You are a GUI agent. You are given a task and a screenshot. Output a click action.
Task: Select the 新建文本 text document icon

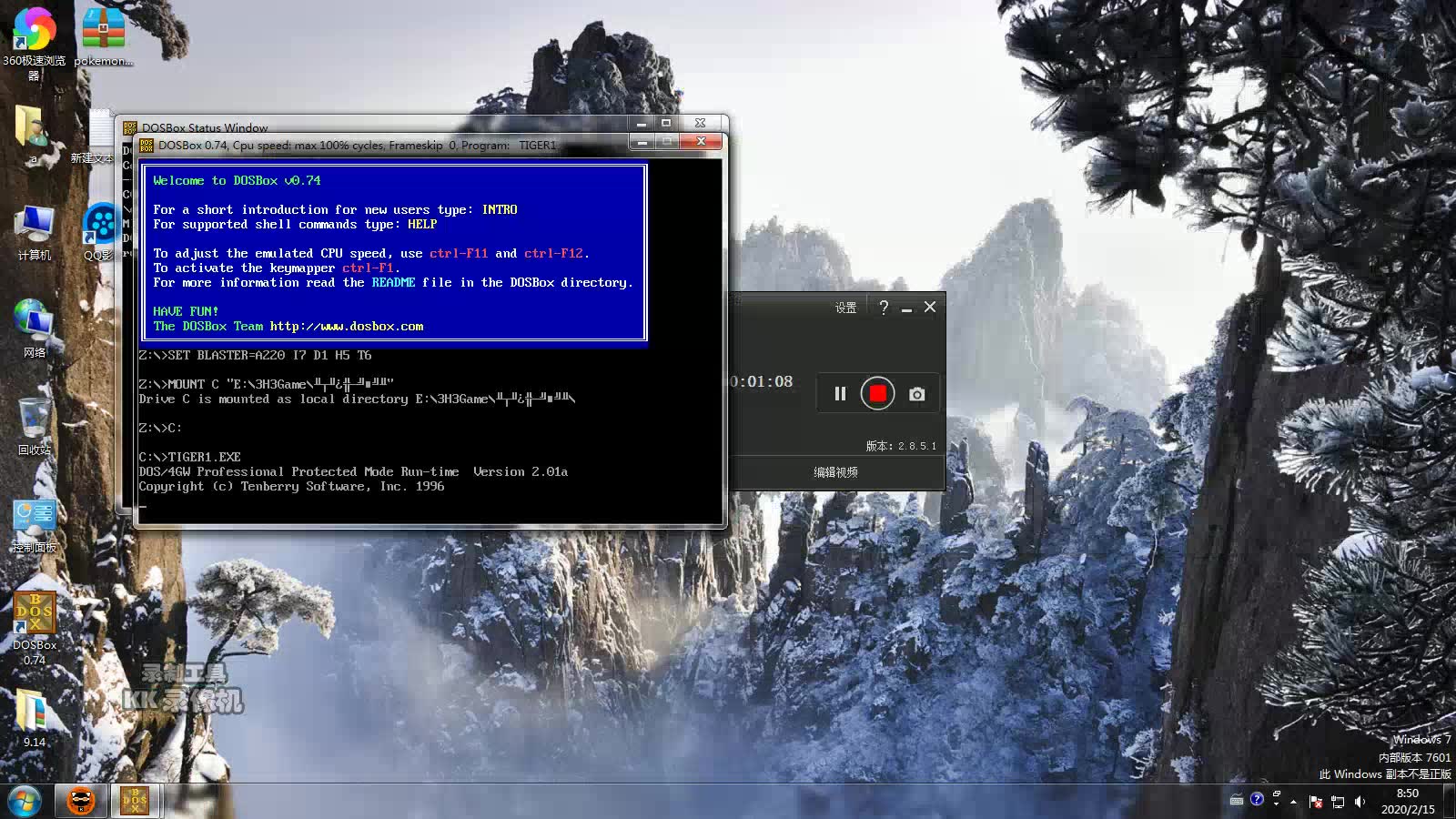pos(95,135)
